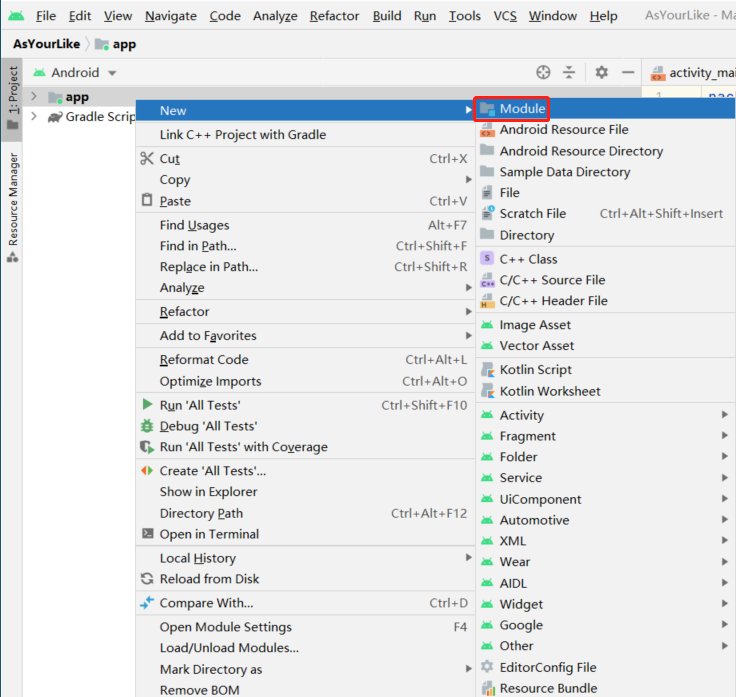736x697 pixels.
Task: Open the Navigate menu
Action: [170, 16]
